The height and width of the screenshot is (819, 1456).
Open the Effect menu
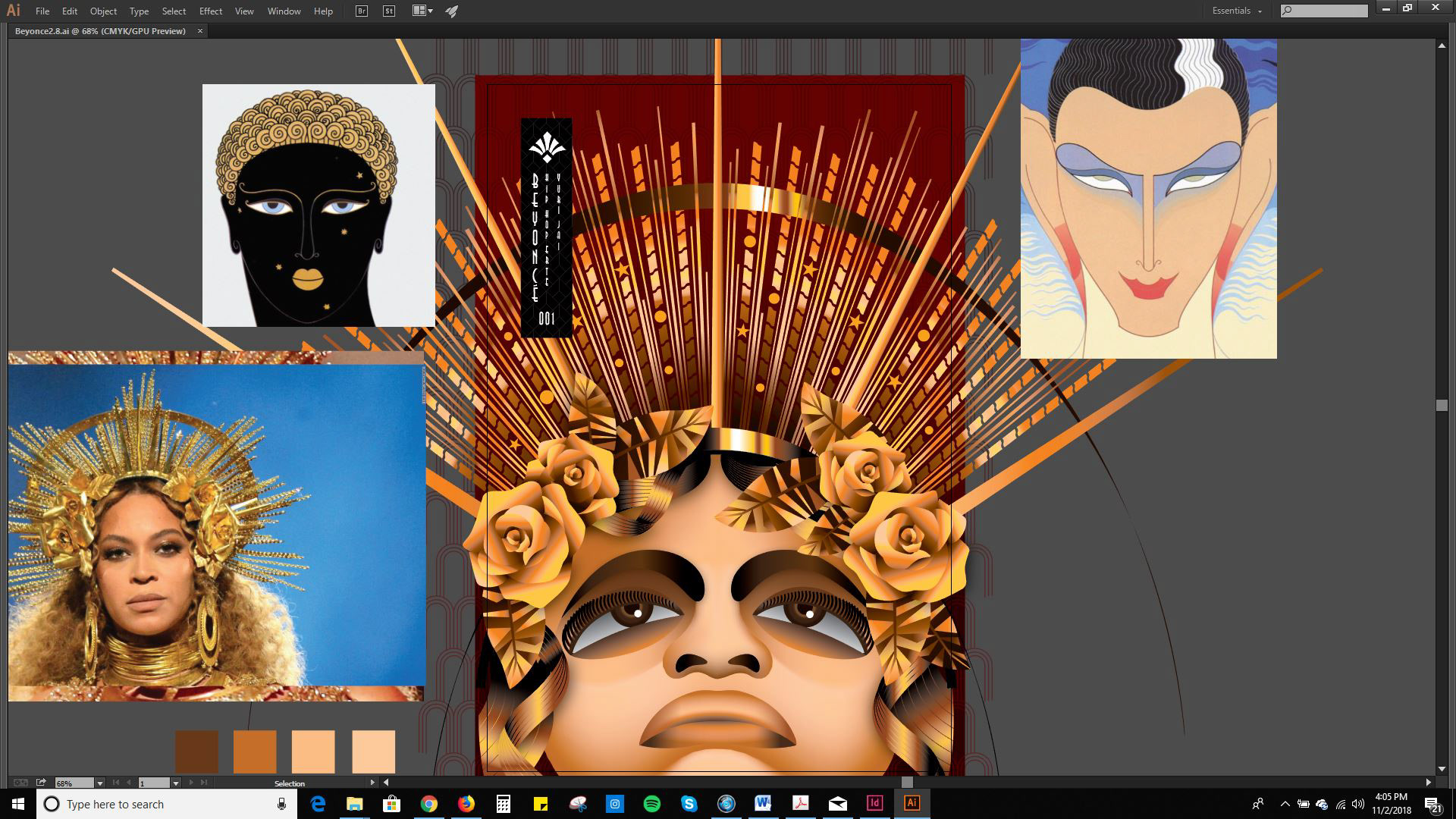pos(210,11)
